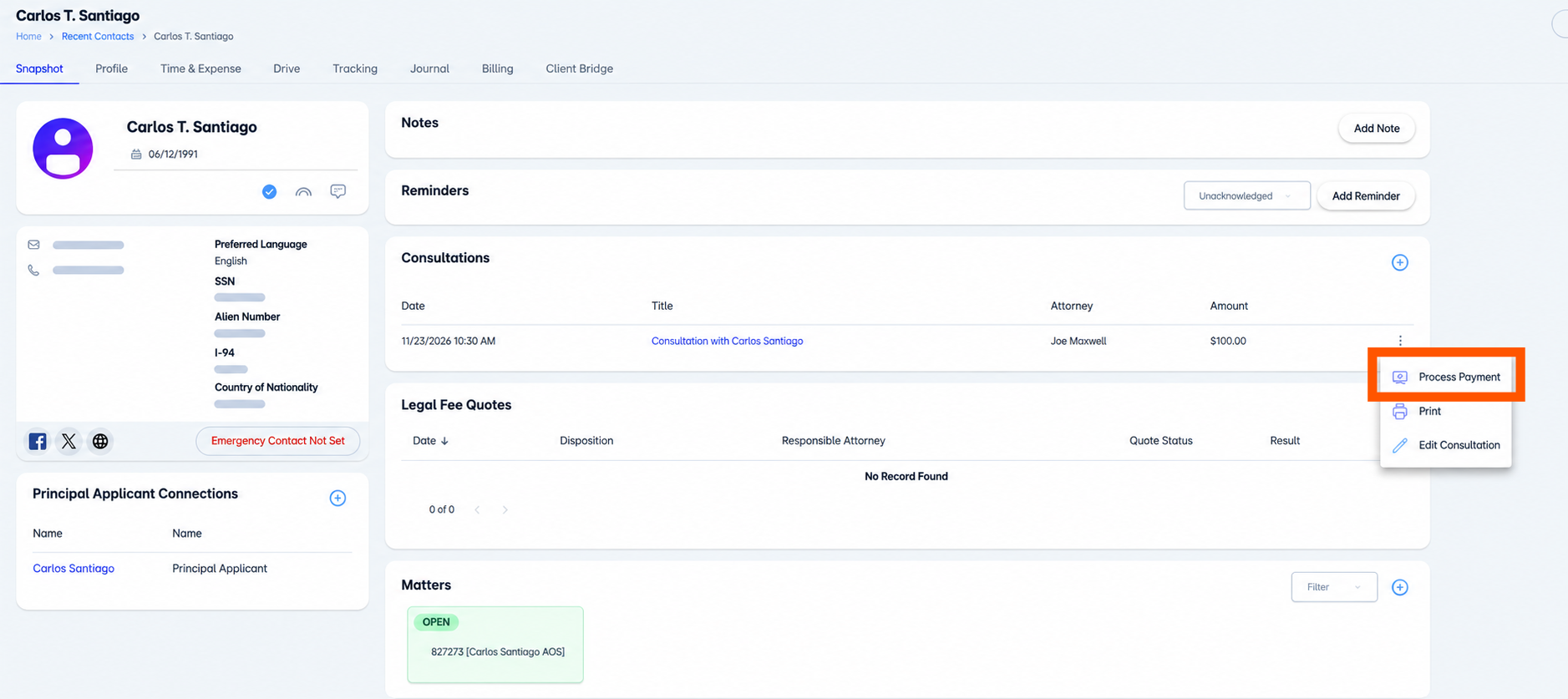Go to next page of Legal Fee Quotes
This screenshot has height=699, width=1568.
(x=505, y=509)
